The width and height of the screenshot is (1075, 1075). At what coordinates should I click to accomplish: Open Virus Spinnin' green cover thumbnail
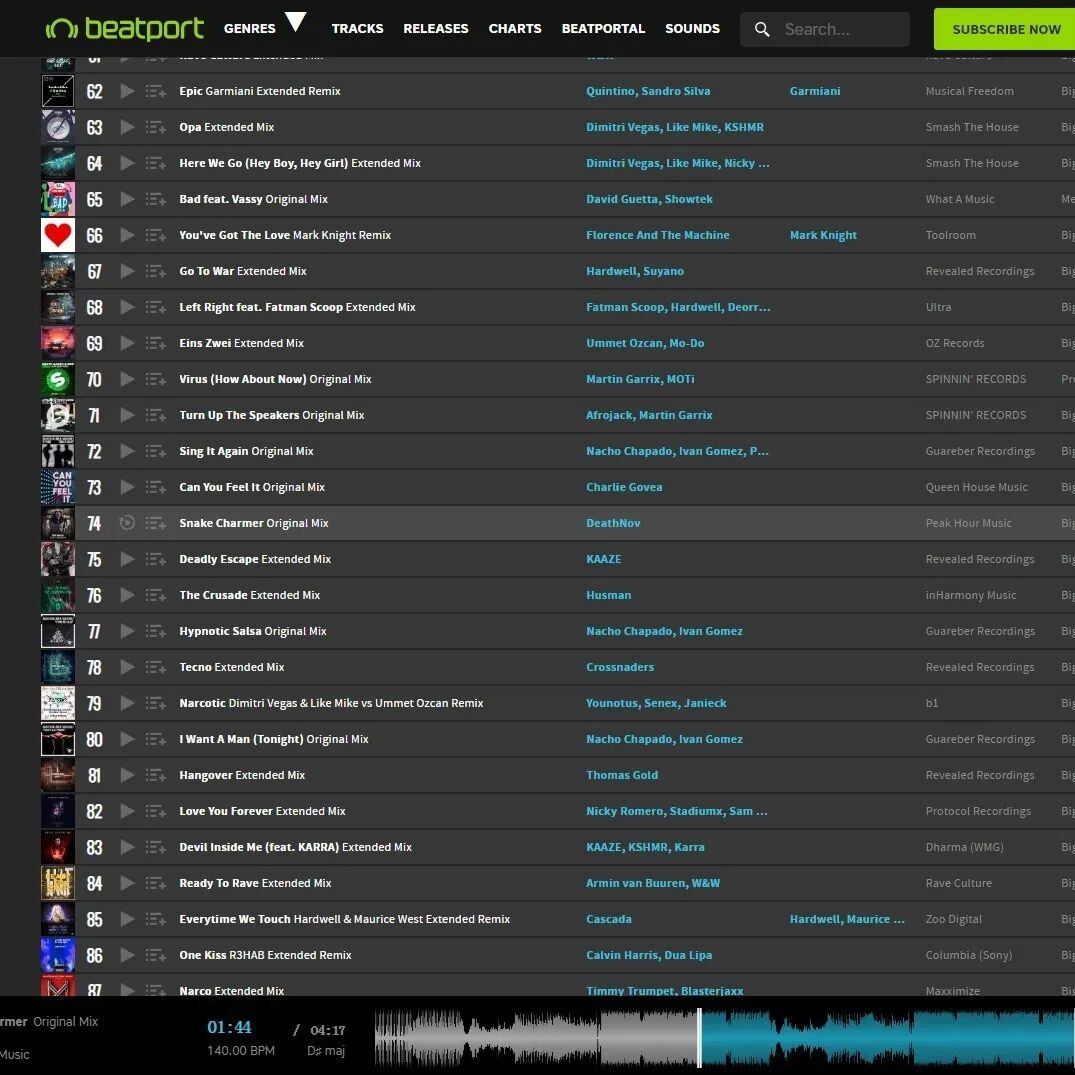(x=58, y=379)
